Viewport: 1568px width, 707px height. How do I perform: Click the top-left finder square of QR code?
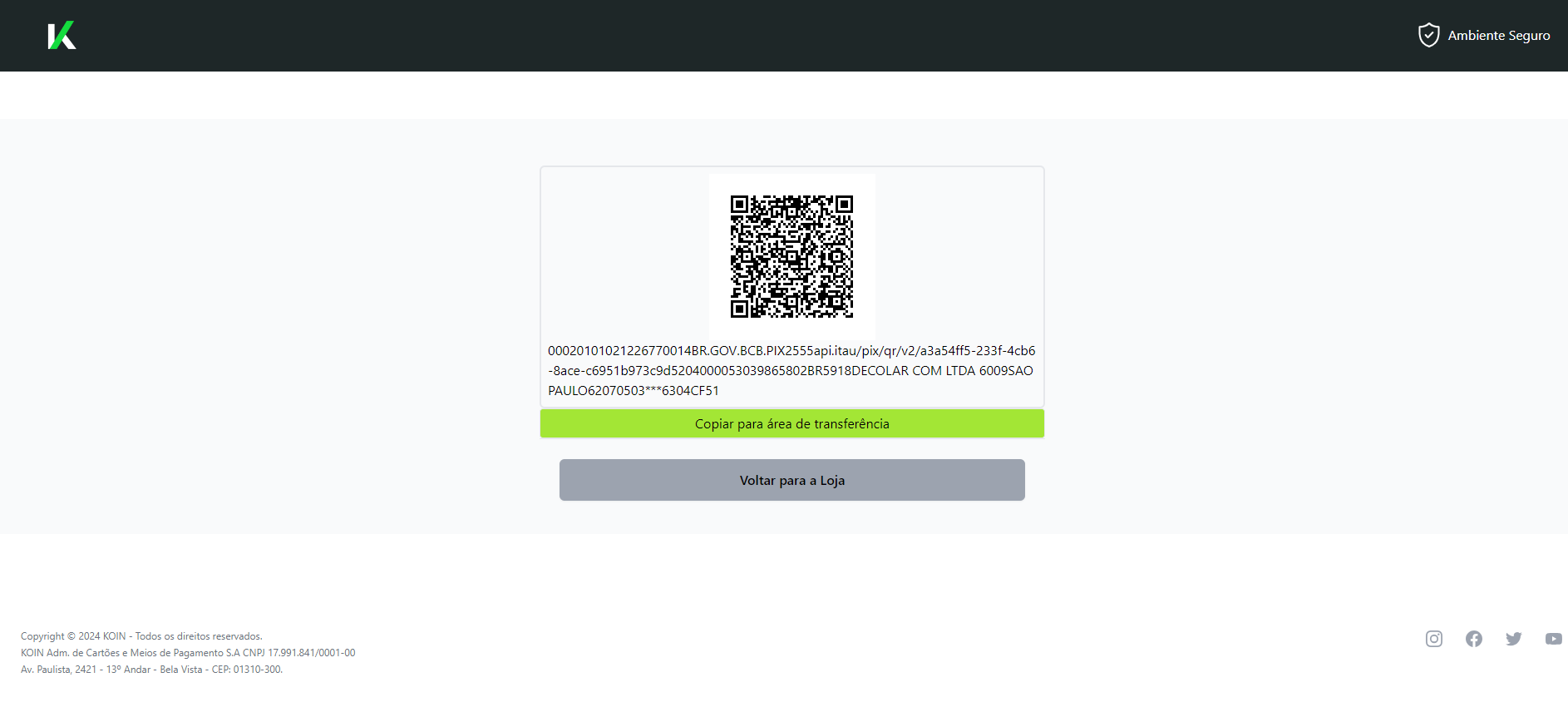(739, 204)
